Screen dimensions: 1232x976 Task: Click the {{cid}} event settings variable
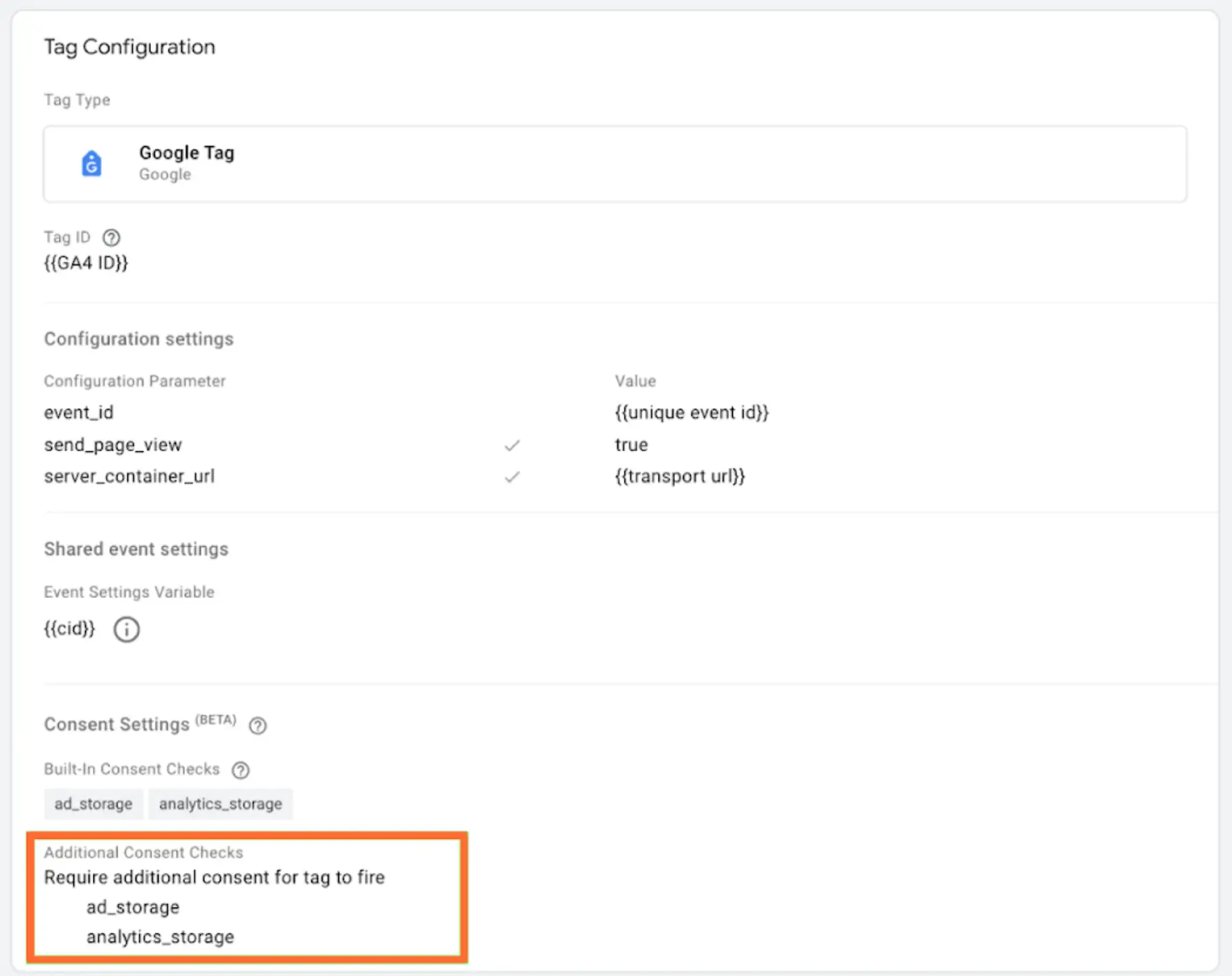point(69,629)
